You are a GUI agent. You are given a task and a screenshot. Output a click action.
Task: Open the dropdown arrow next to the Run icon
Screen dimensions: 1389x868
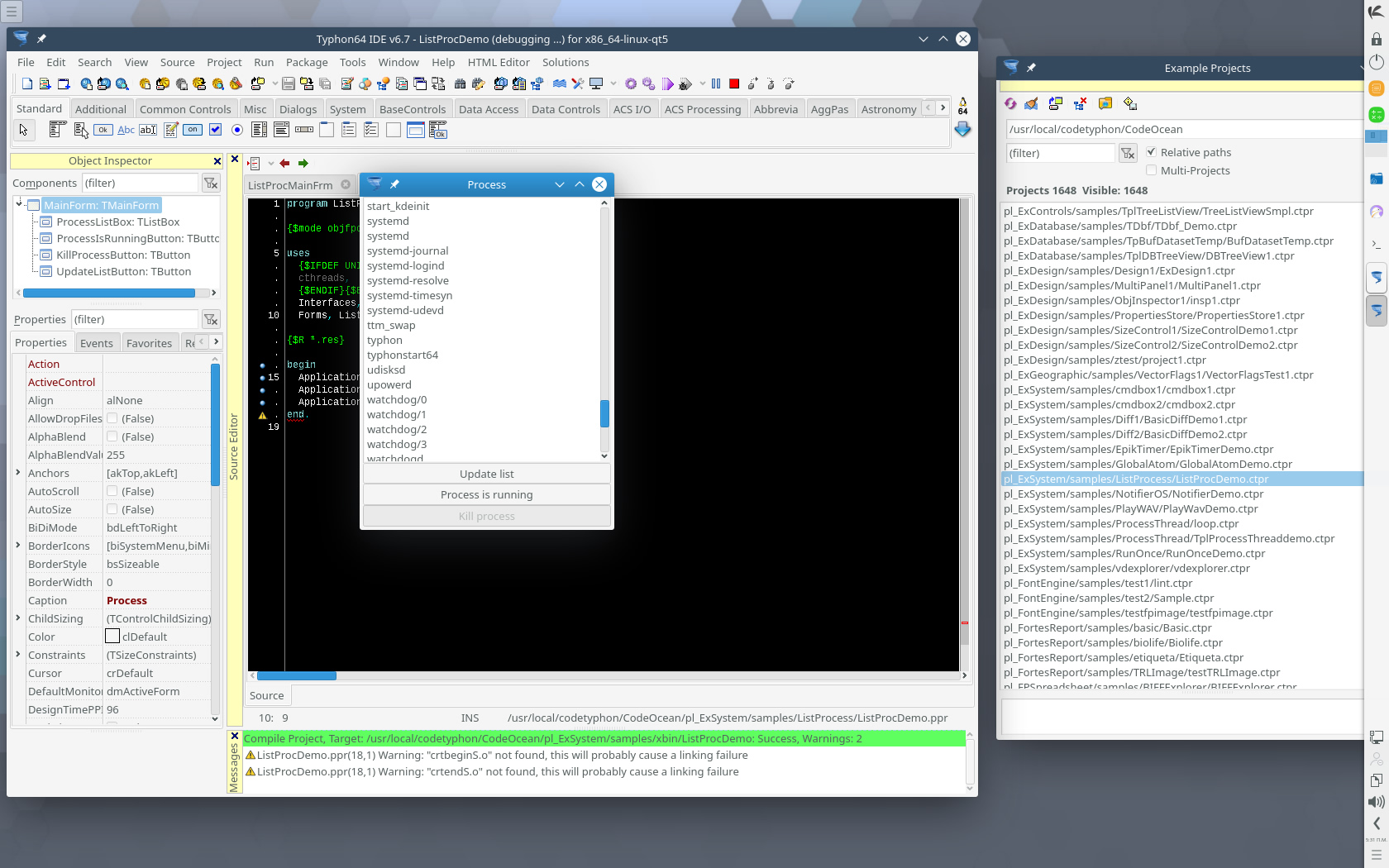703,83
